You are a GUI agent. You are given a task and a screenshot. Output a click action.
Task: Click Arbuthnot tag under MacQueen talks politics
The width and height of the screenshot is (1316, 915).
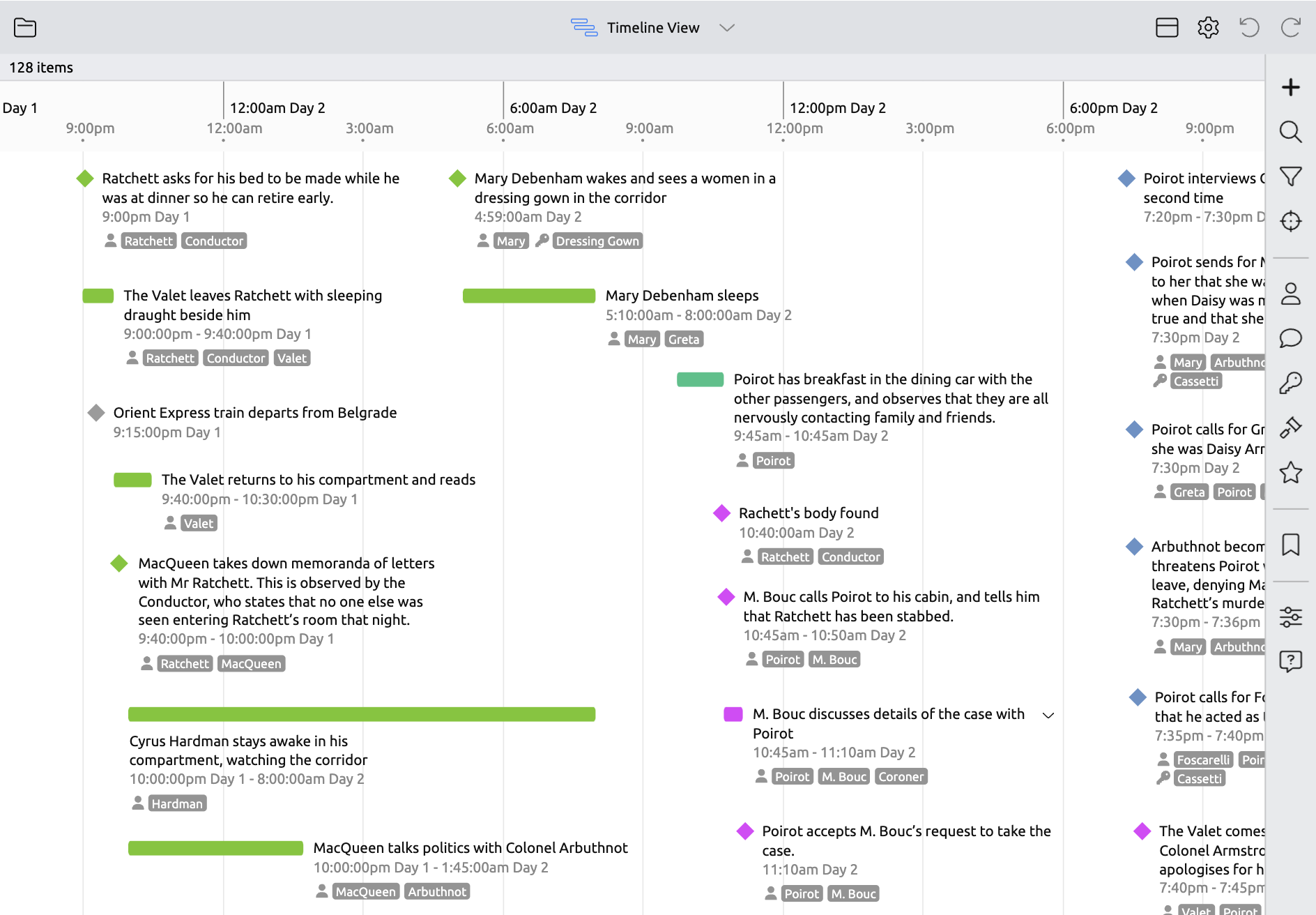pyautogui.click(x=437, y=892)
